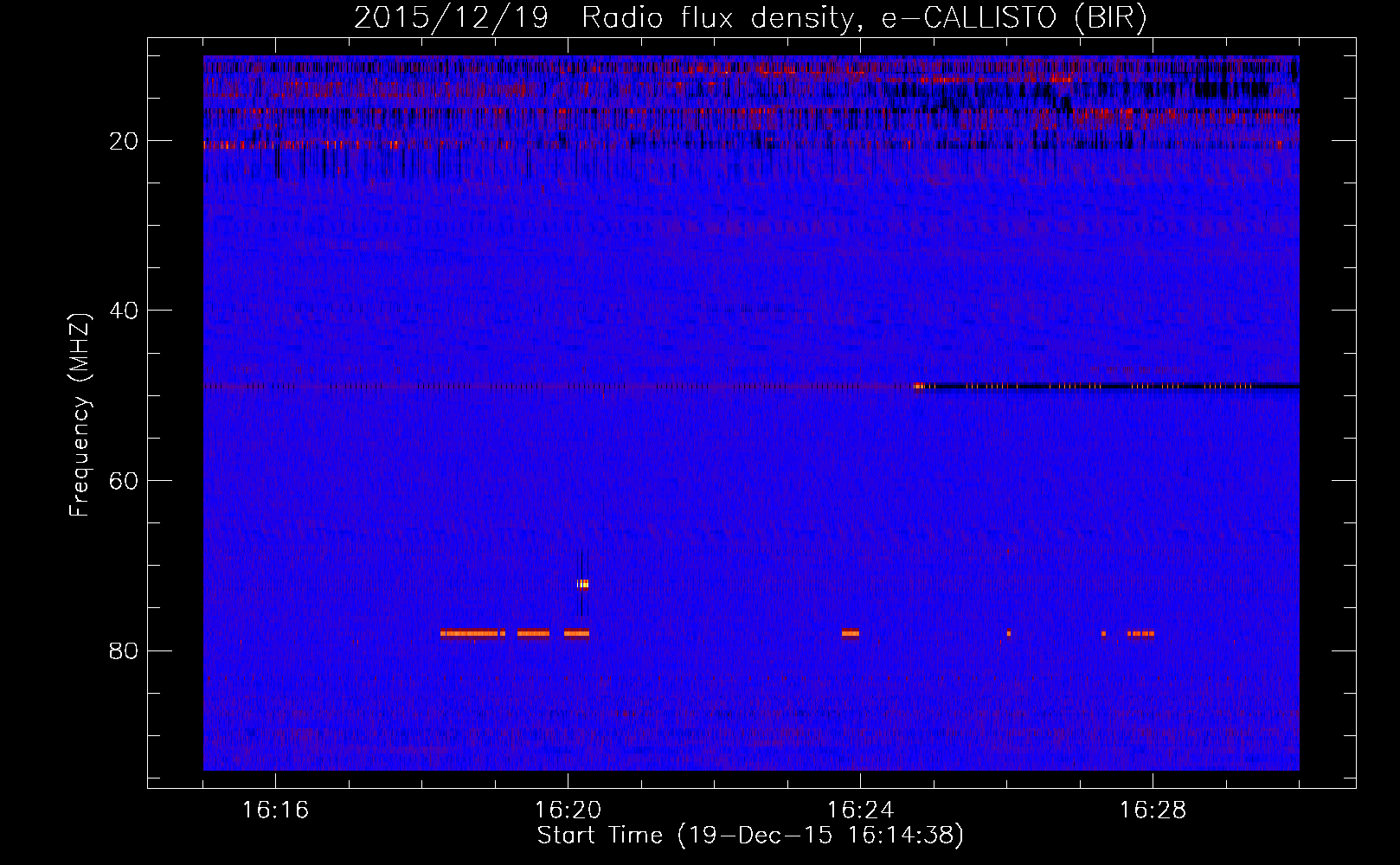This screenshot has height=865, width=1400.
Task: Click the '16:24' time tick label
Action: 860,810
